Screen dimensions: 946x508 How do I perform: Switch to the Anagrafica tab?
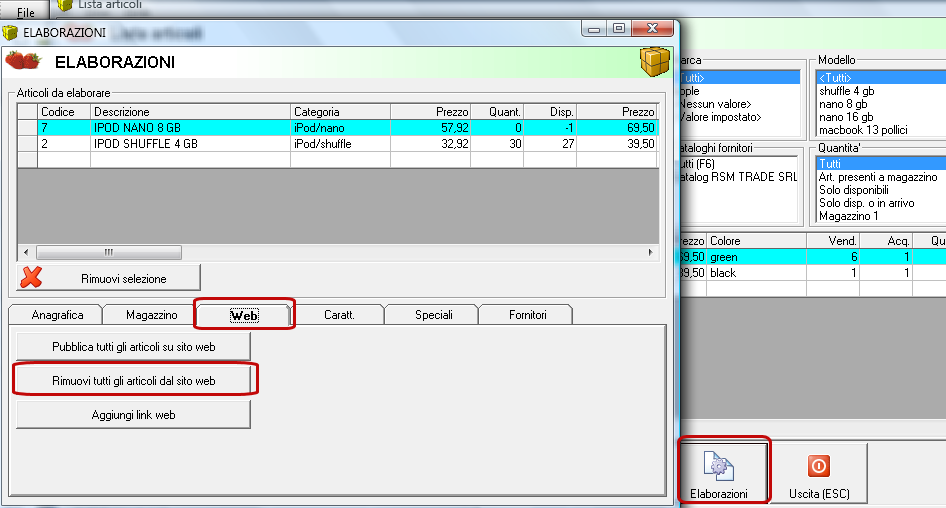[57, 315]
